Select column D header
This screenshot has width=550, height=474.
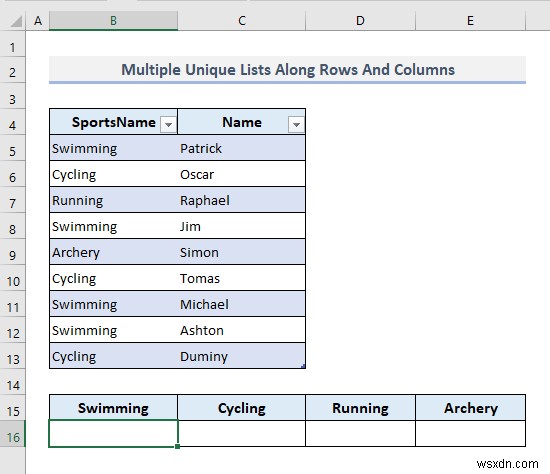pyautogui.click(x=360, y=21)
